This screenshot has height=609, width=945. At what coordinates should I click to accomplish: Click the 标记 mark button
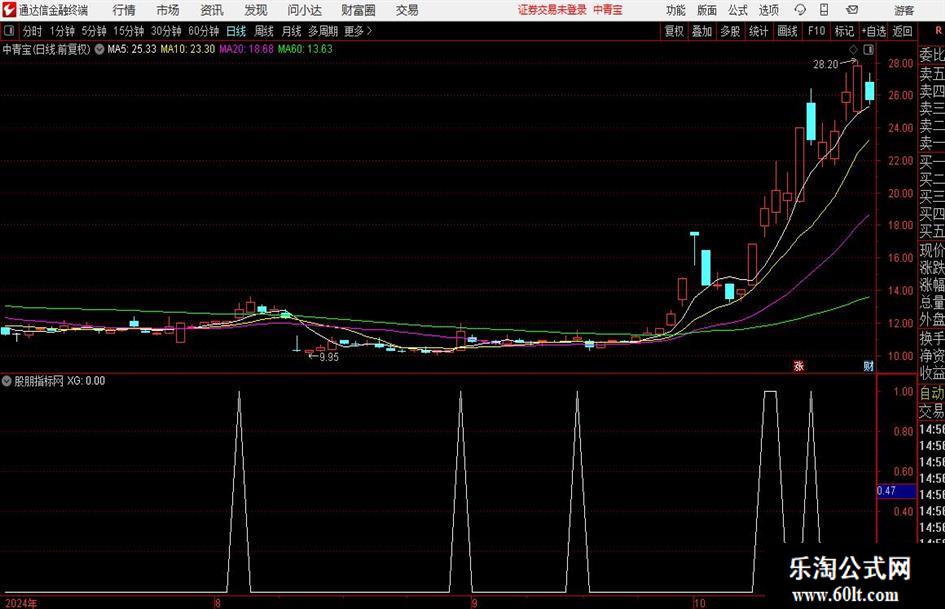[x=844, y=31]
